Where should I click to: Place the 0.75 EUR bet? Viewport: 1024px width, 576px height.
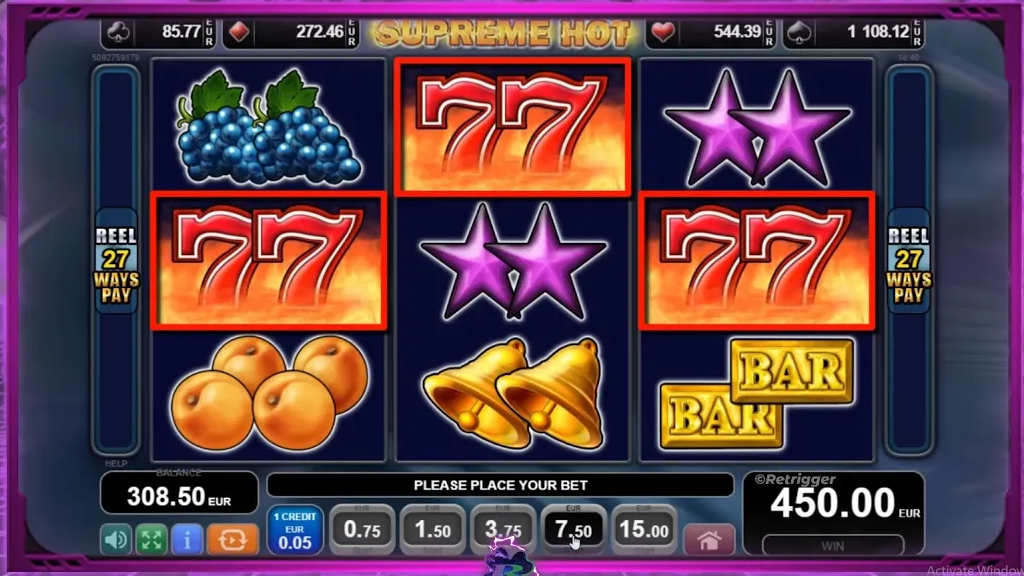pyautogui.click(x=362, y=530)
